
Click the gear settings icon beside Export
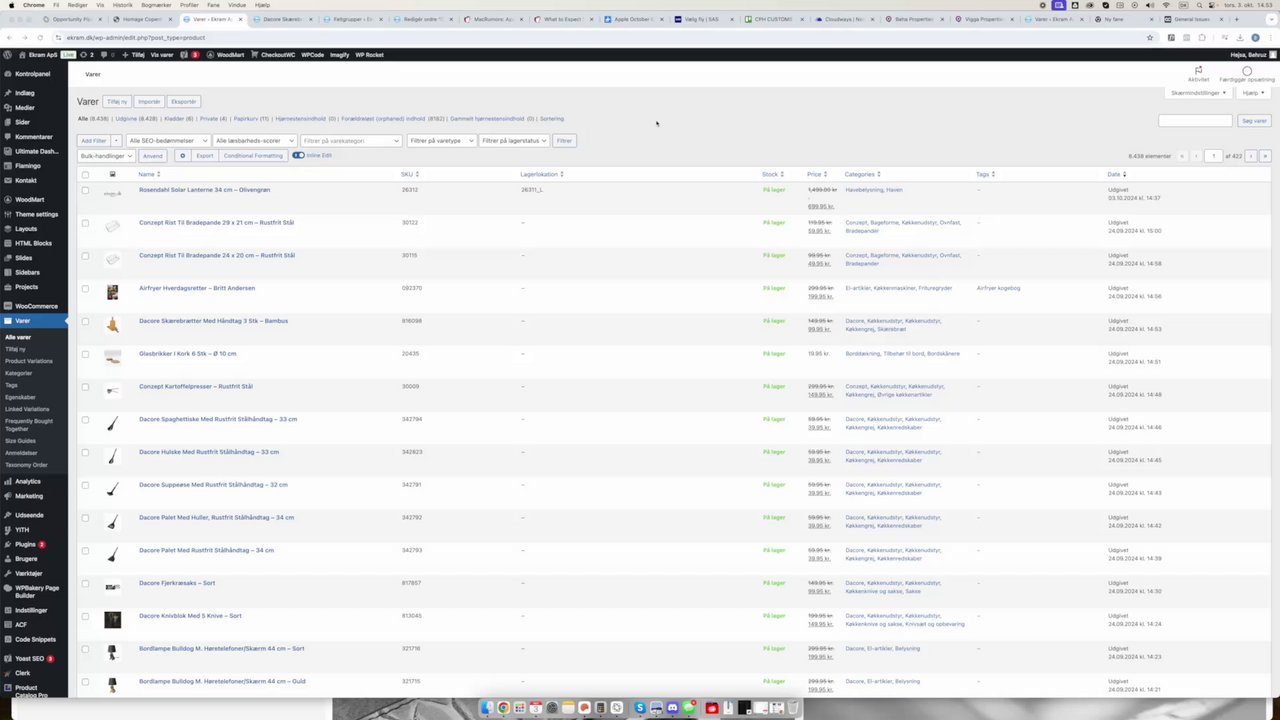tap(182, 156)
